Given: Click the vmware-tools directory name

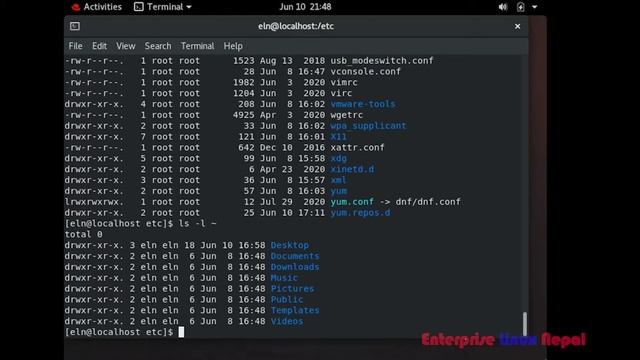Looking at the screenshot, I should tap(363, 104).
